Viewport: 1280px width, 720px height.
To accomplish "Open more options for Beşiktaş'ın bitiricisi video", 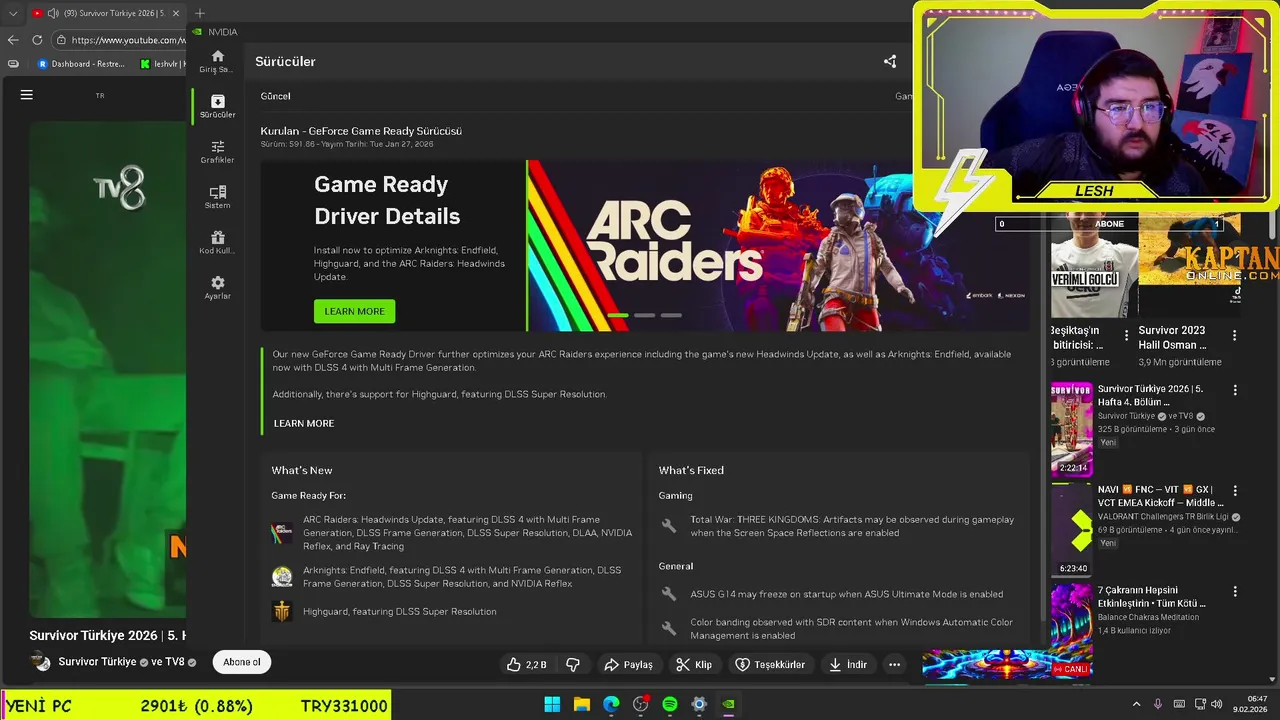I will click(1127, 336).
